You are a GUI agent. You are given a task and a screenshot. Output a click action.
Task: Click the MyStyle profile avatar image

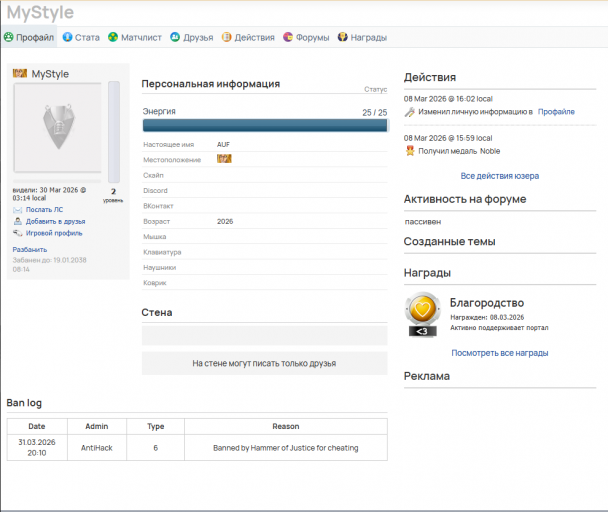[58, 128]
